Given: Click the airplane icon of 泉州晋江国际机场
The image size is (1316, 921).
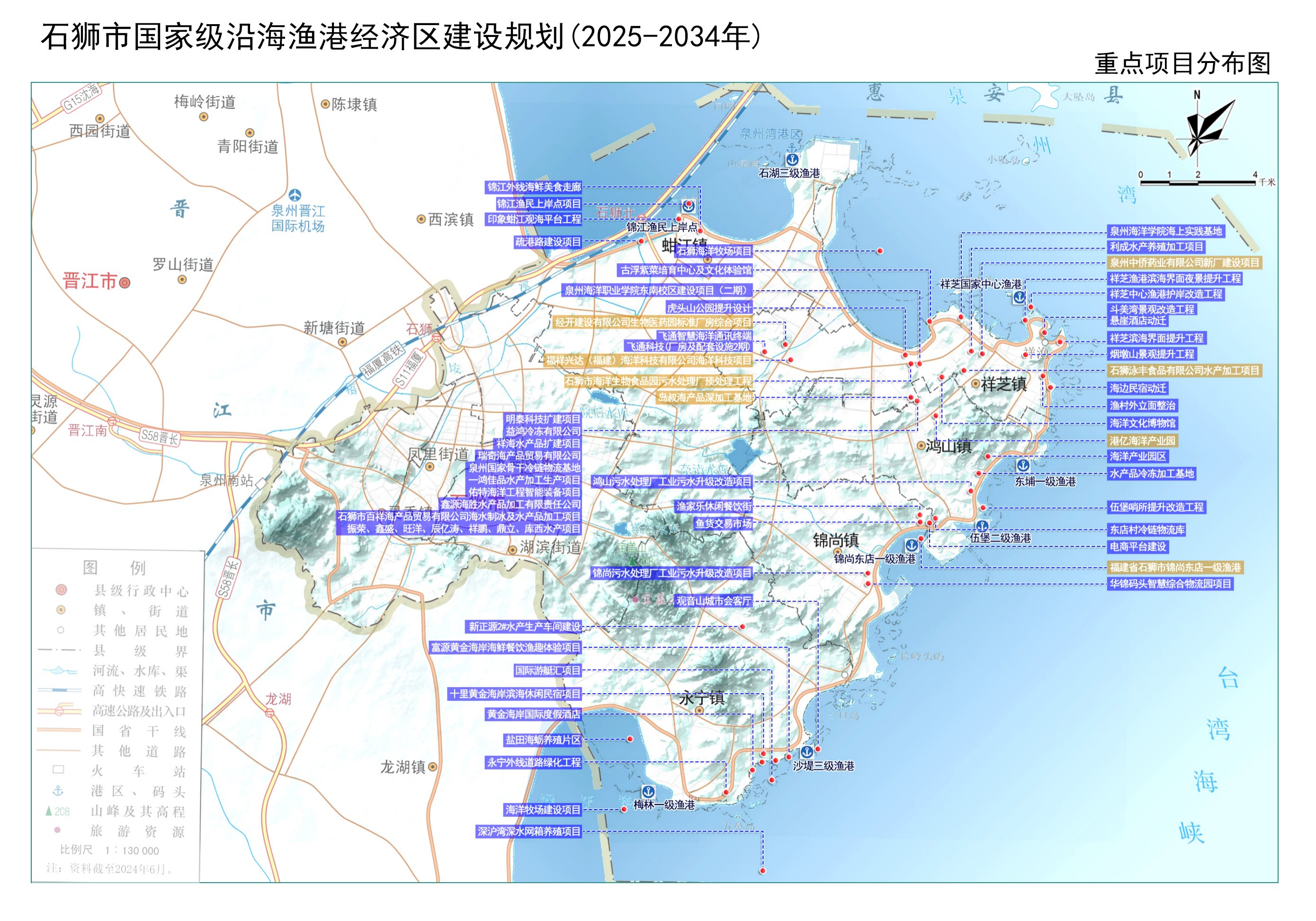Looking at the screenshot, I should tap(295, 196).
